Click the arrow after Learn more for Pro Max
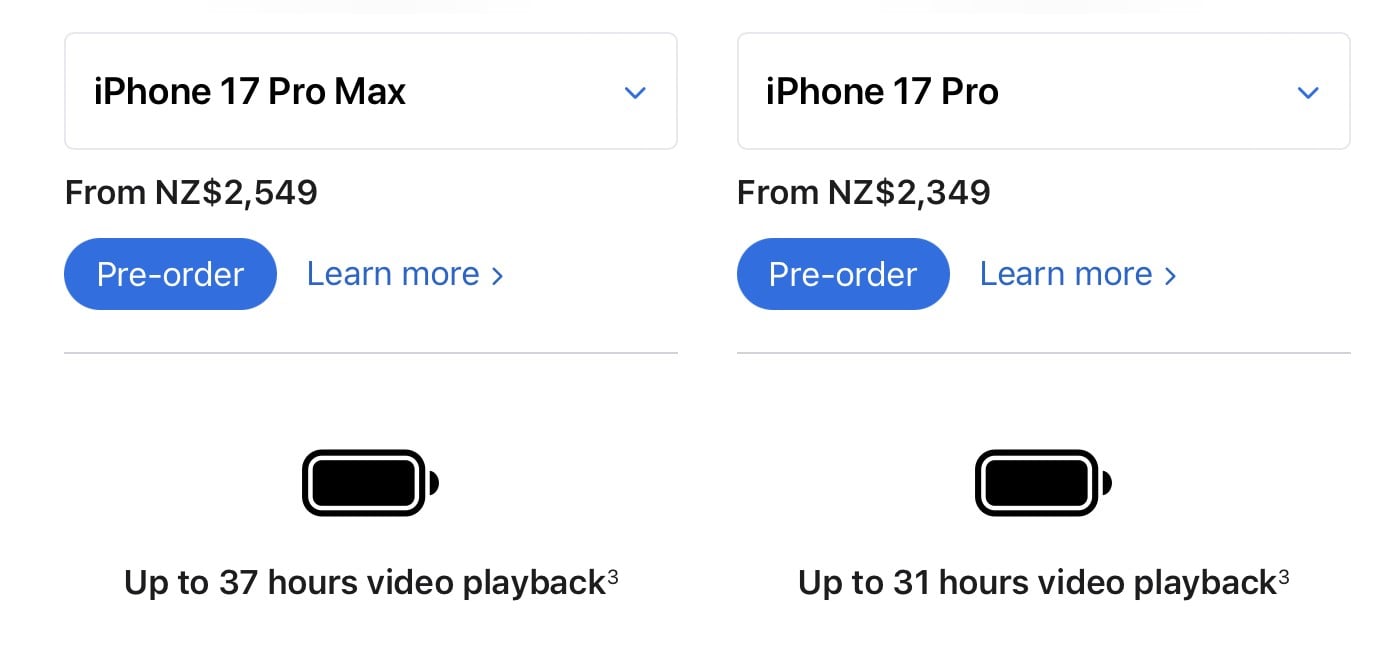Screen dimensions: 1394x646 click(497, 275)
